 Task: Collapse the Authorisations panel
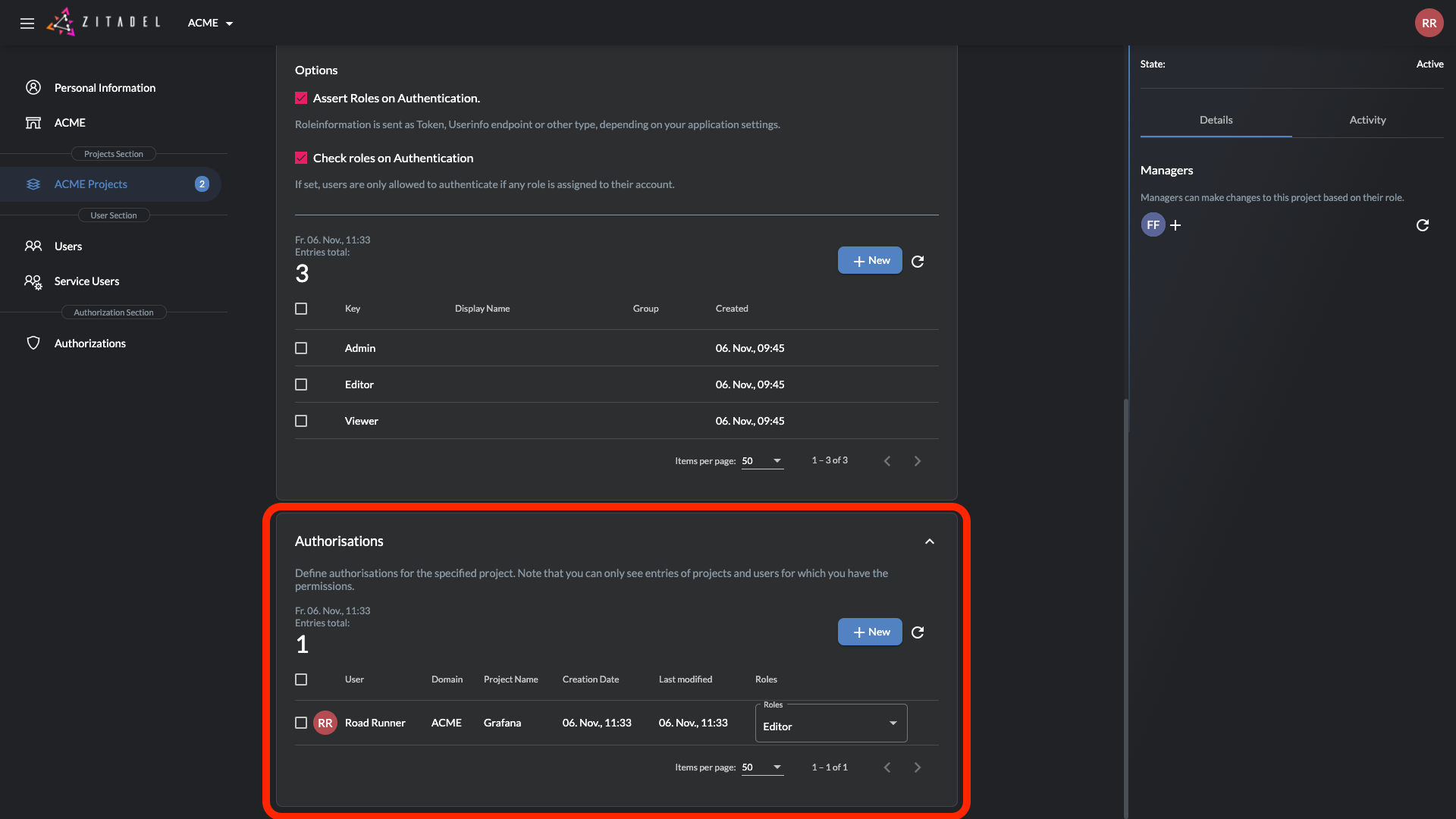(930, 541)
